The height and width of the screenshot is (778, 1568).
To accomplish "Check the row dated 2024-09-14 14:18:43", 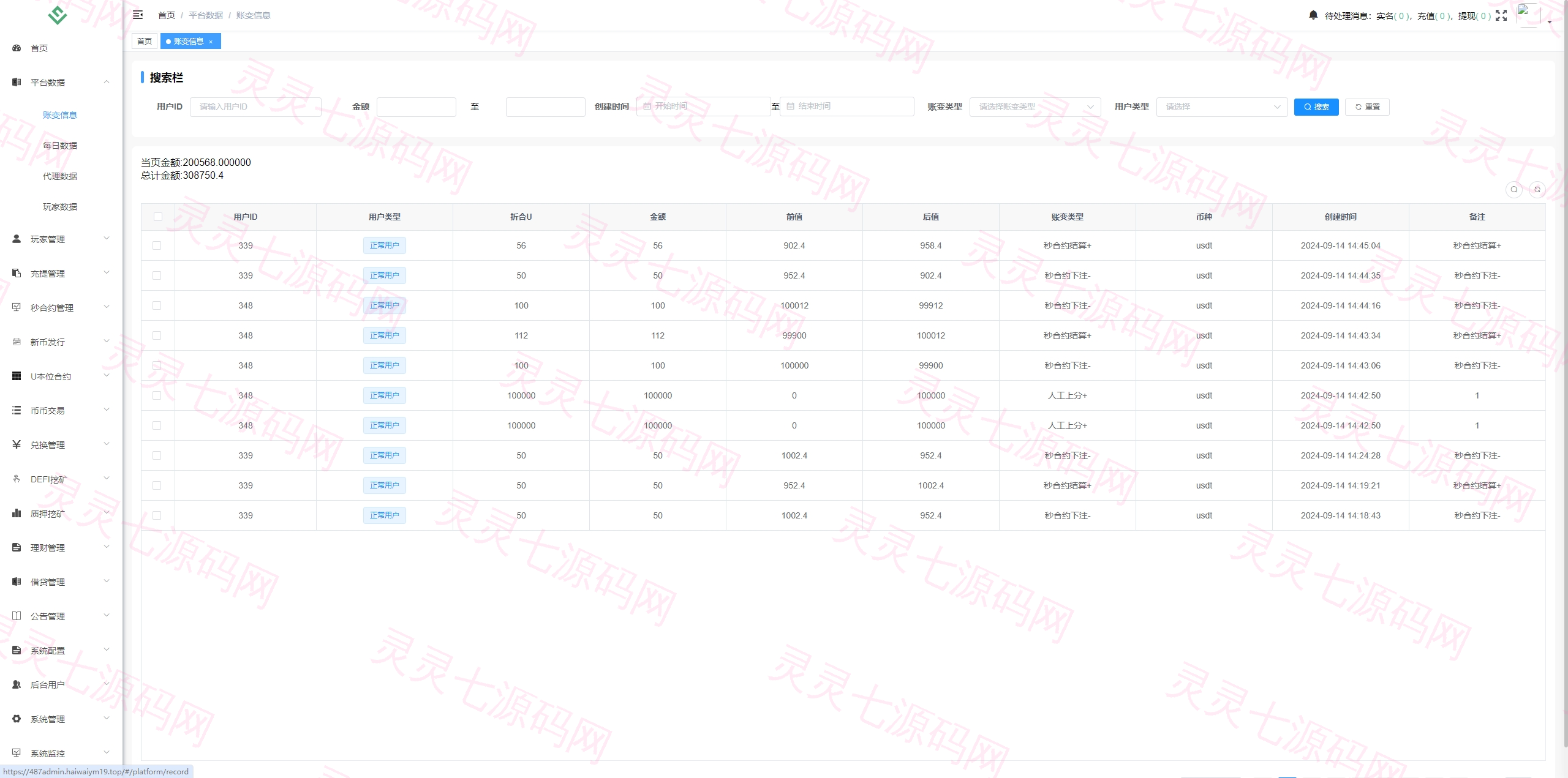I will pyautogui.click(x=157, y=515).
